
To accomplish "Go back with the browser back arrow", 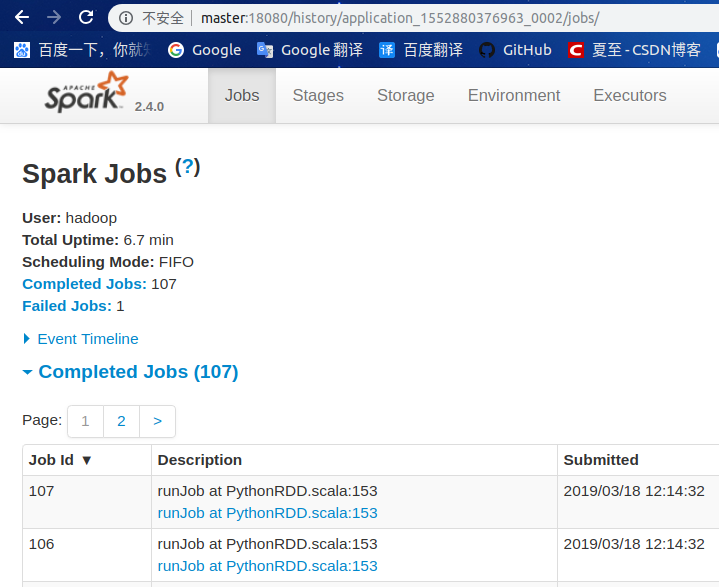I will click(22, 17).
